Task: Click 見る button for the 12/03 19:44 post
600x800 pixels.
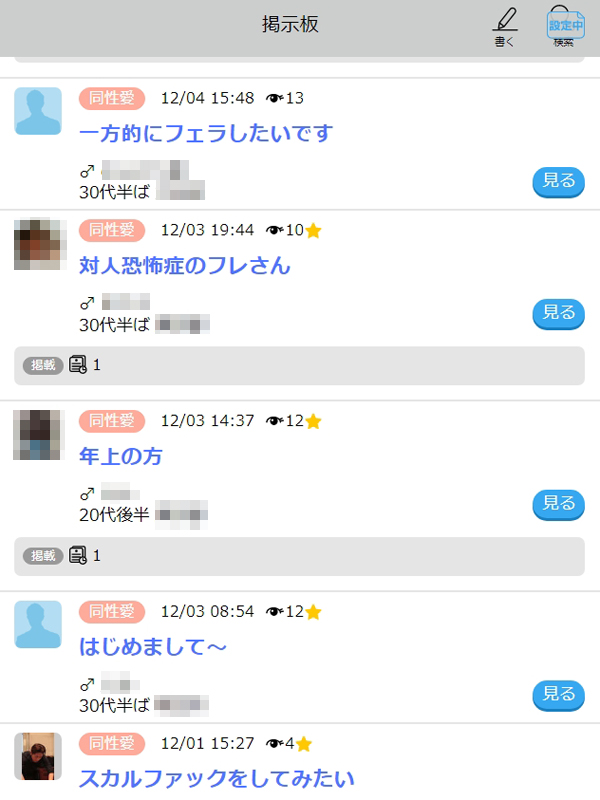Action: click(559, 314)
